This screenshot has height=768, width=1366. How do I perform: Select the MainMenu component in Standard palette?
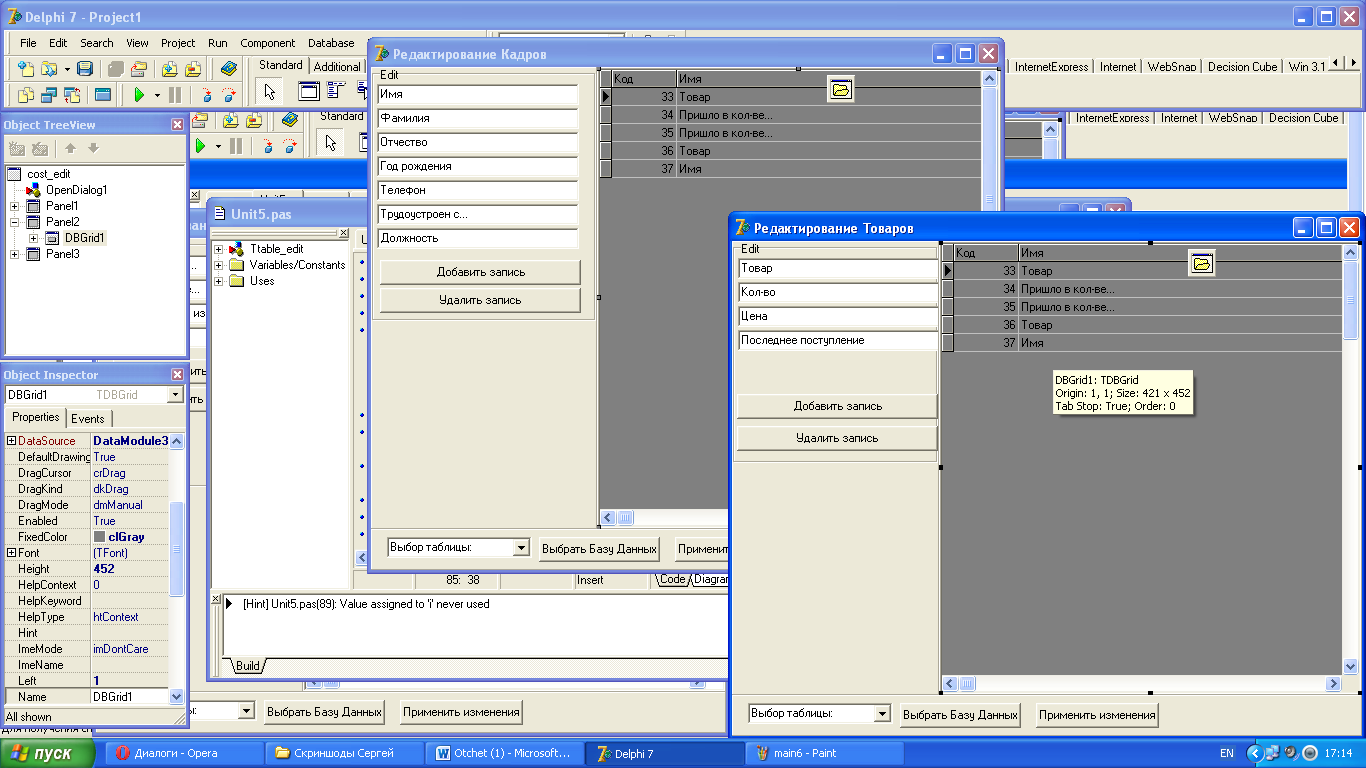point(338,92)
